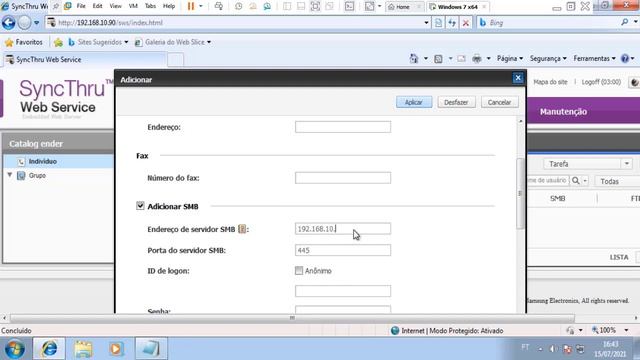
Task: Click the IE print icon
Action: (477, 59)
